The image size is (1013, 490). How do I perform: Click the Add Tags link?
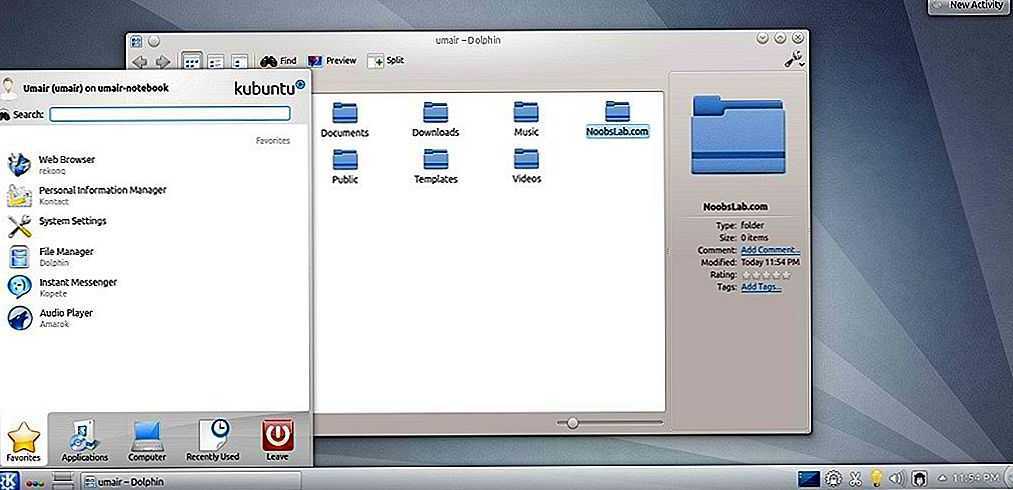(761, 287)
